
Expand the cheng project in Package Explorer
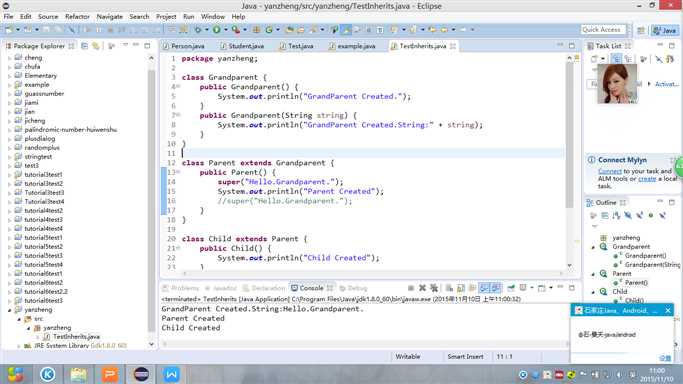point(10,57)
